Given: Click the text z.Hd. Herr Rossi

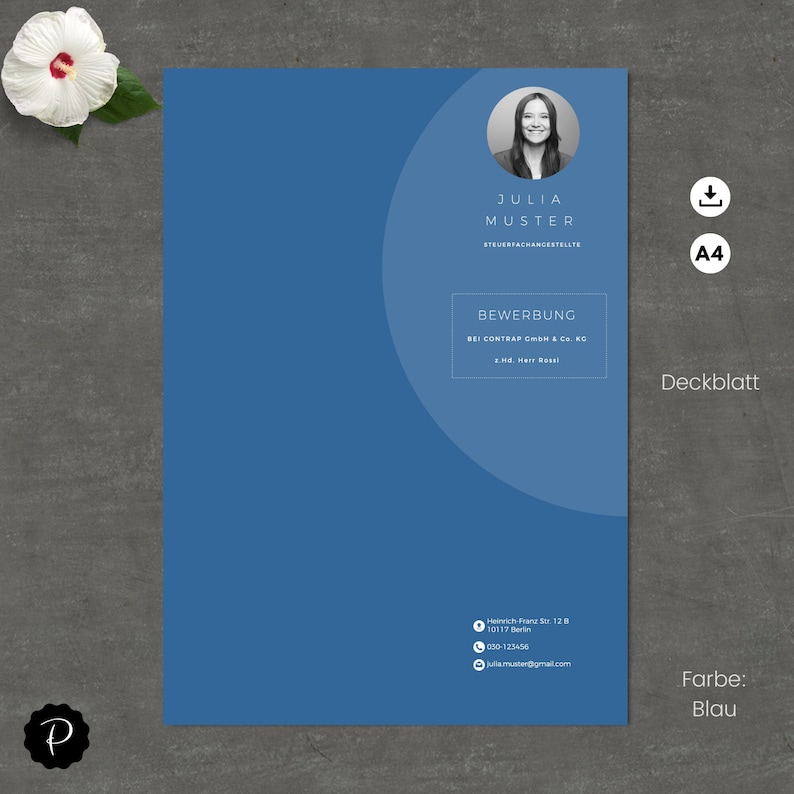Looking at the screenshot, I should [x=527, y=360].
